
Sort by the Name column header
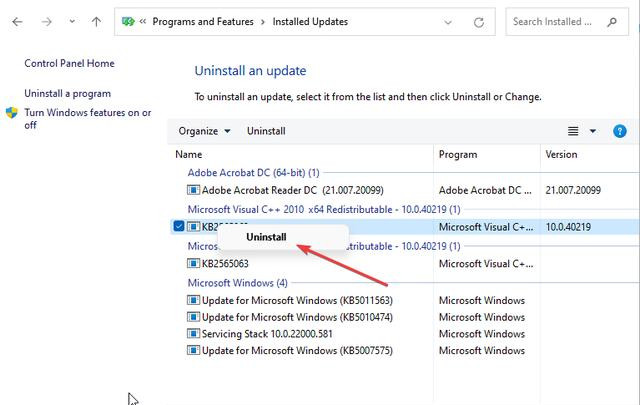coord(189,154)
